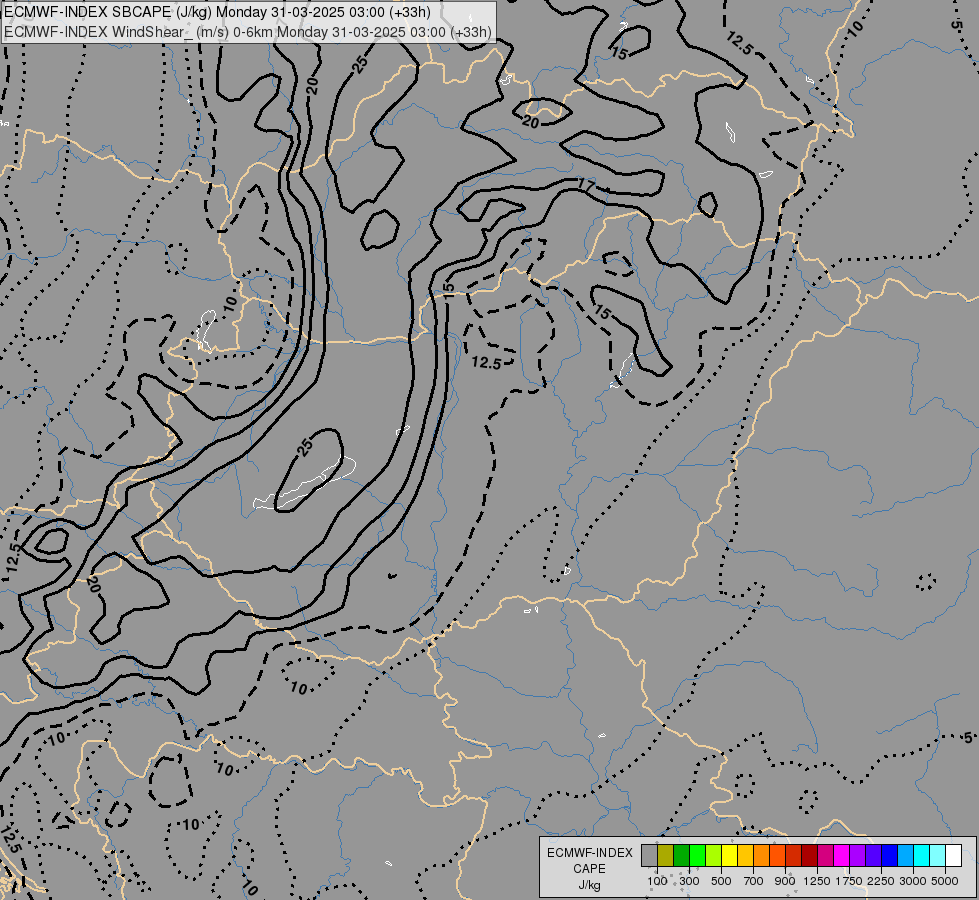Screen dimensions: 979x900
Task: Click the legend value 700
Action: point(753,881)
